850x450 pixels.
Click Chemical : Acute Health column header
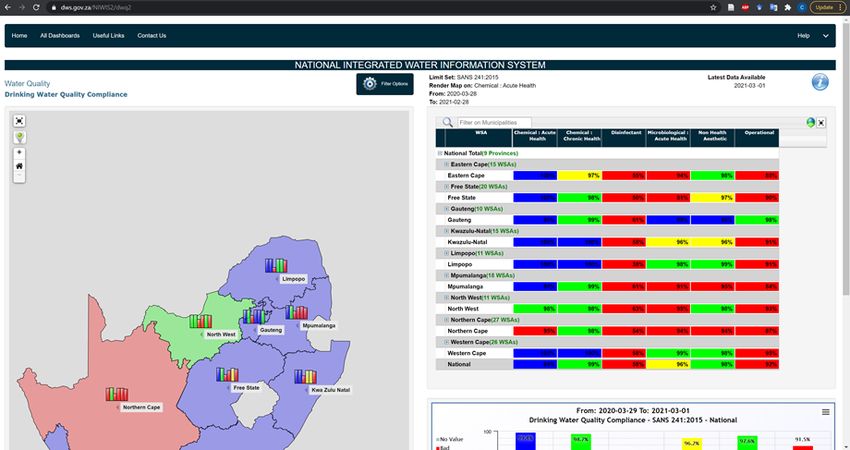(x=535, y=137)
